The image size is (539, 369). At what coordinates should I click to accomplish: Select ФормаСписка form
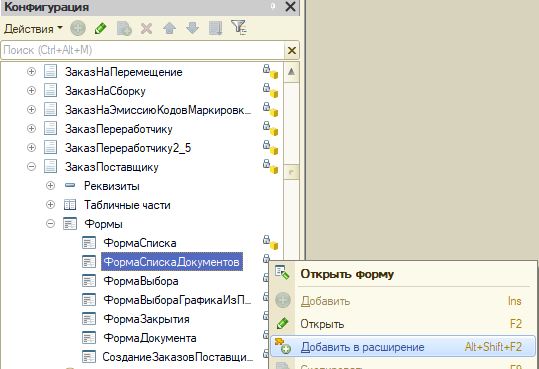(x=140, y=243)
